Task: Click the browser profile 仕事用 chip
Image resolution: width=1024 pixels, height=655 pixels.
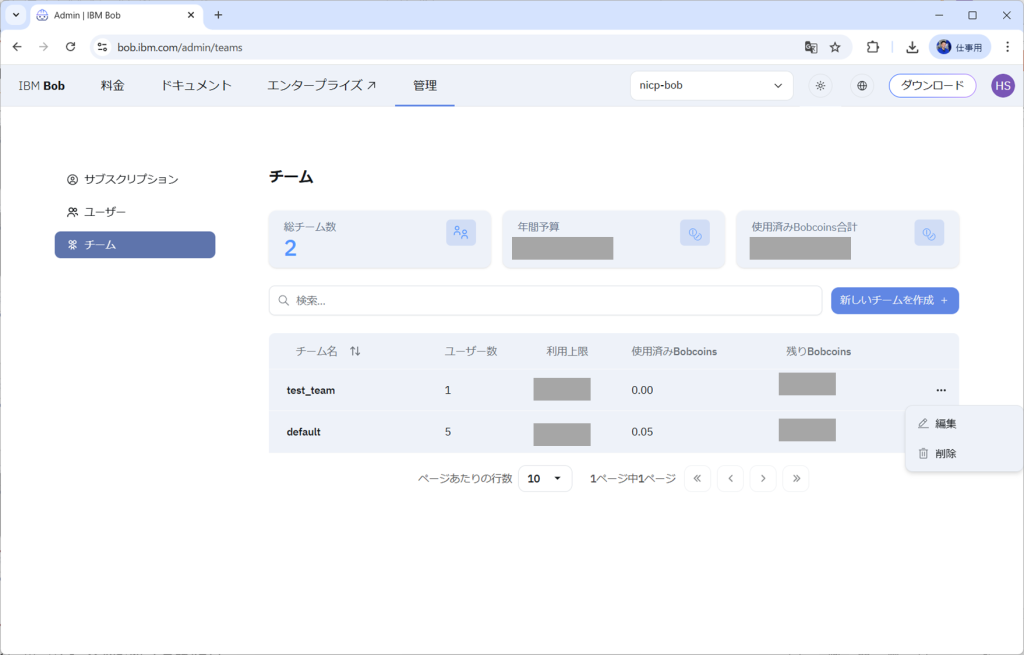Action: (x=960, y=47)
